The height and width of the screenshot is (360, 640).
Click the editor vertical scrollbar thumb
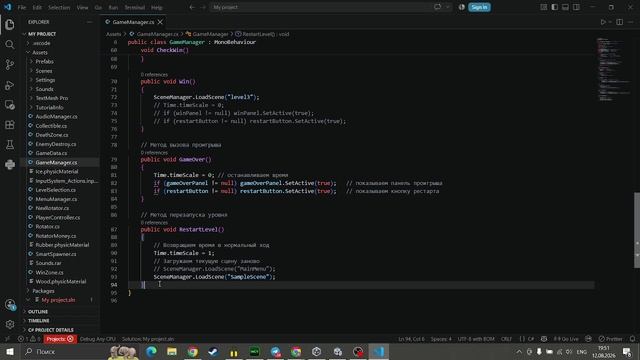(637, 230)
